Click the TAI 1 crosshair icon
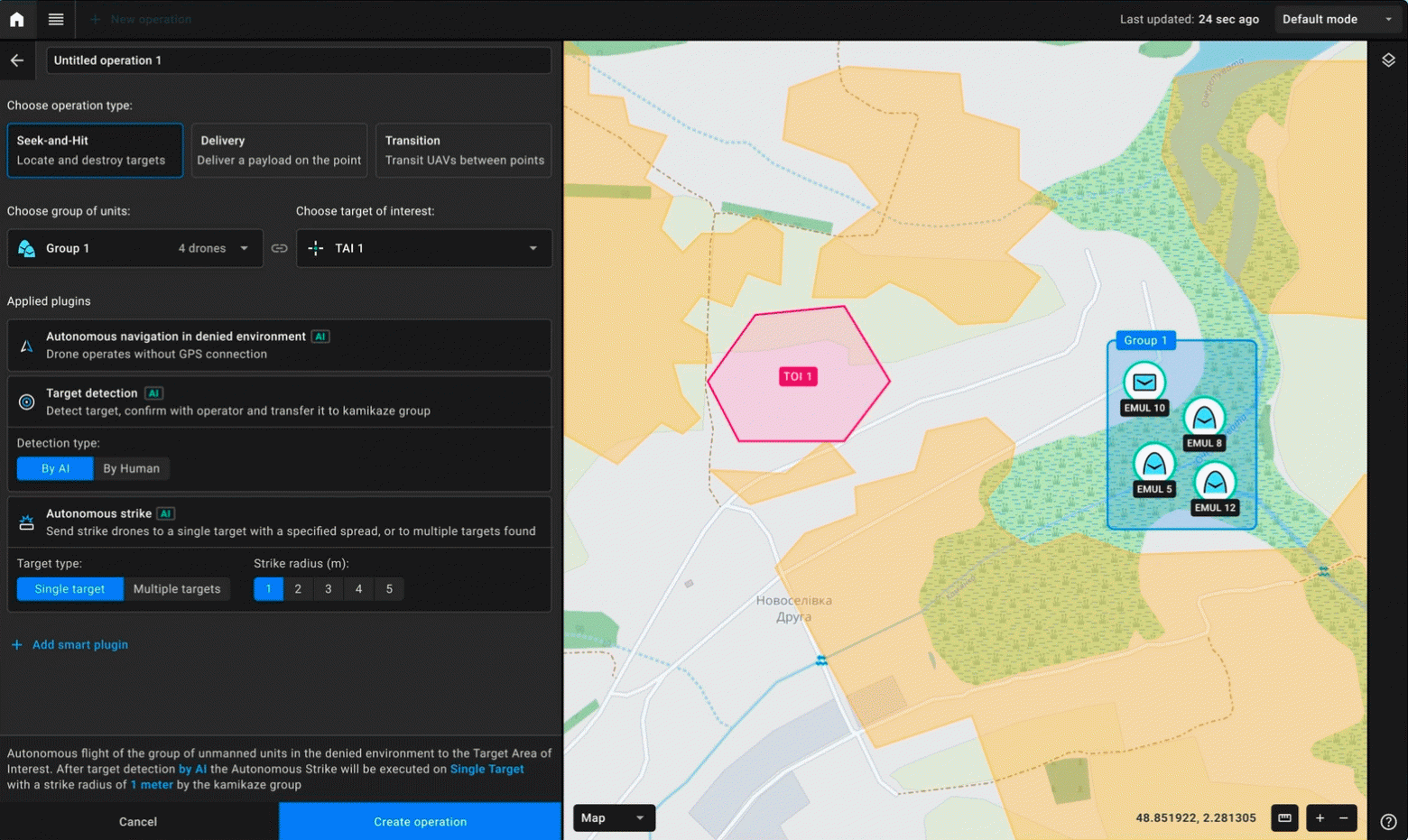This screenshot has width=1408, height=840. (x=315, y=248)
